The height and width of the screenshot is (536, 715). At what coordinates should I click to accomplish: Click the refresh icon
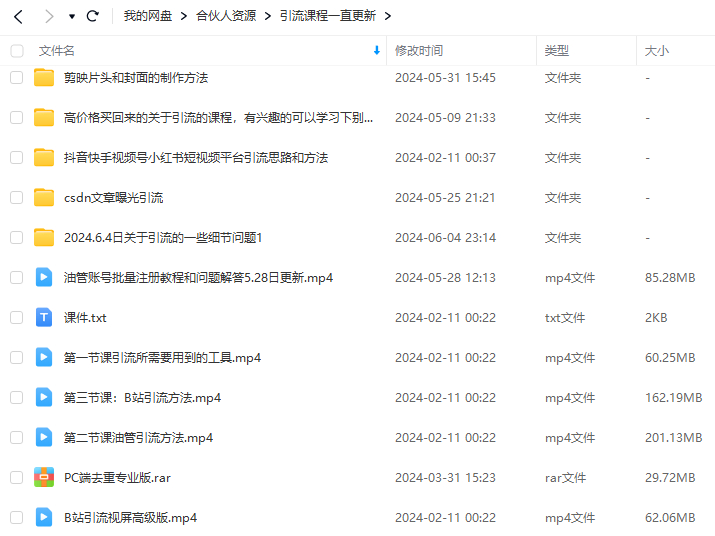93,16
